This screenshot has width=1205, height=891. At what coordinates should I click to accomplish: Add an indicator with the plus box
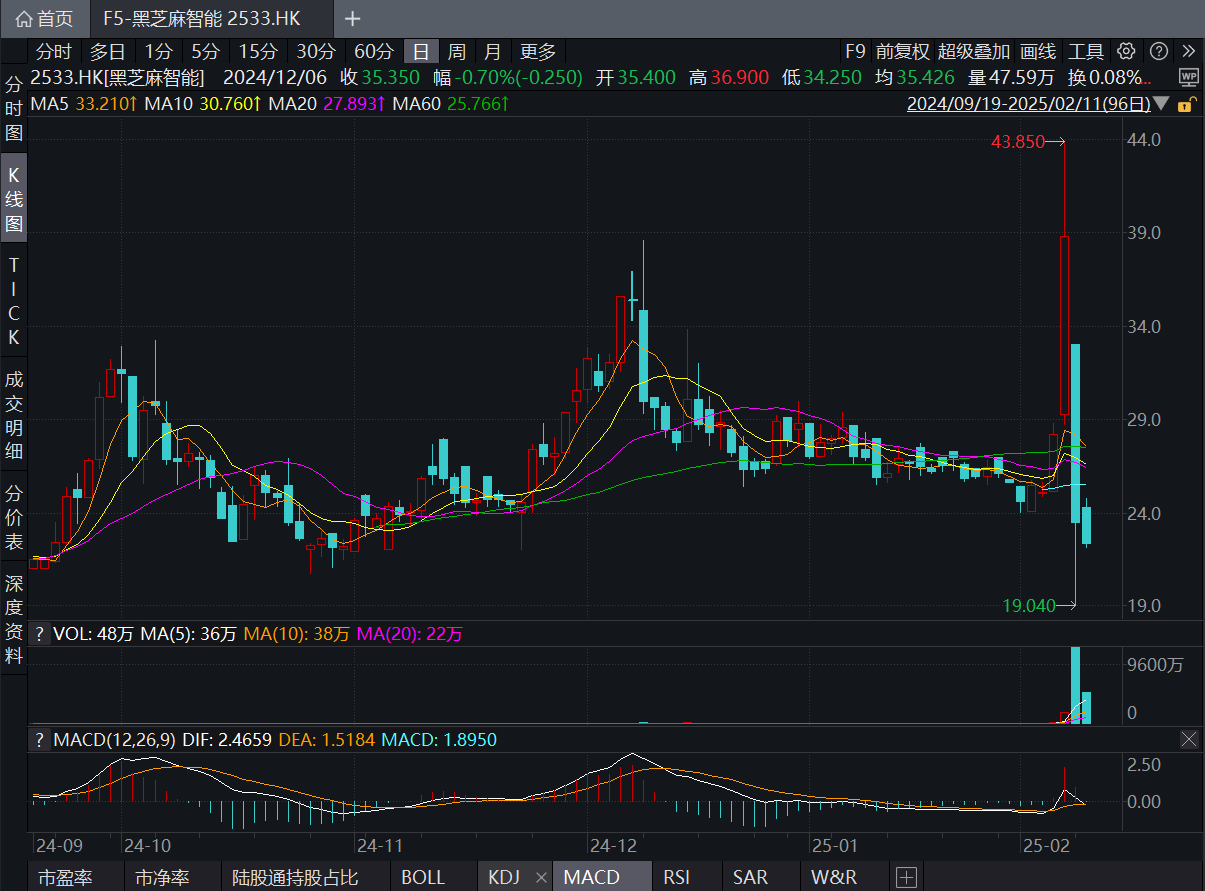click(x=906, y=877)
